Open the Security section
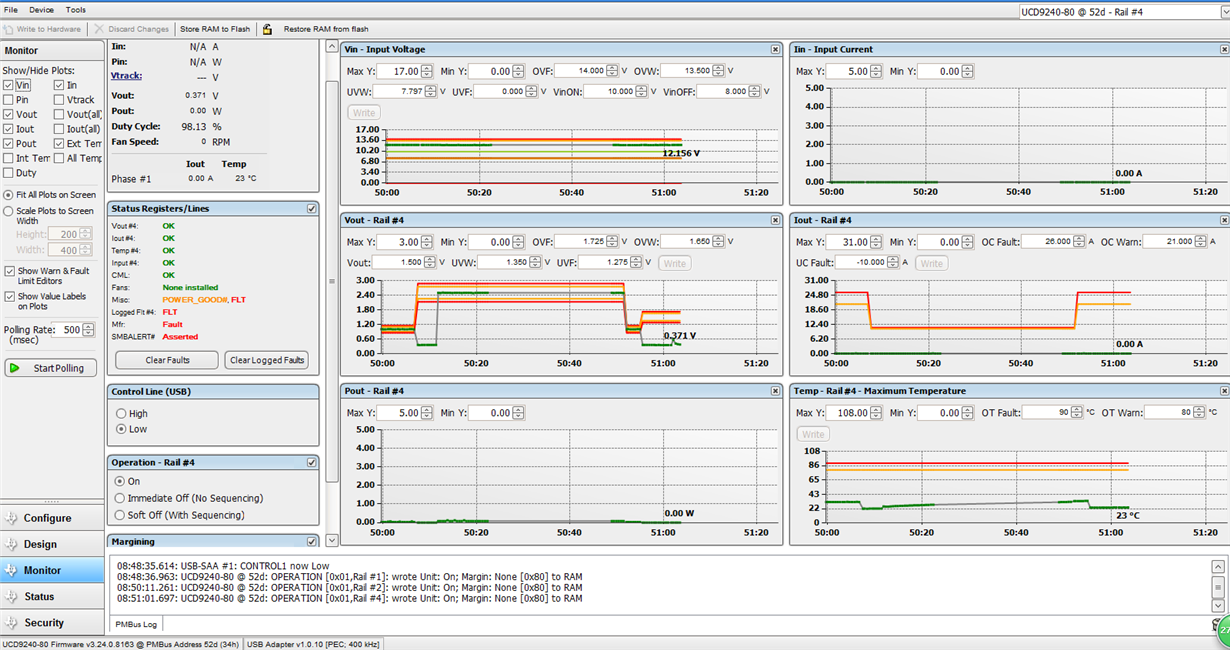Viewport: 1230px width, 650px height. point(51,622)
